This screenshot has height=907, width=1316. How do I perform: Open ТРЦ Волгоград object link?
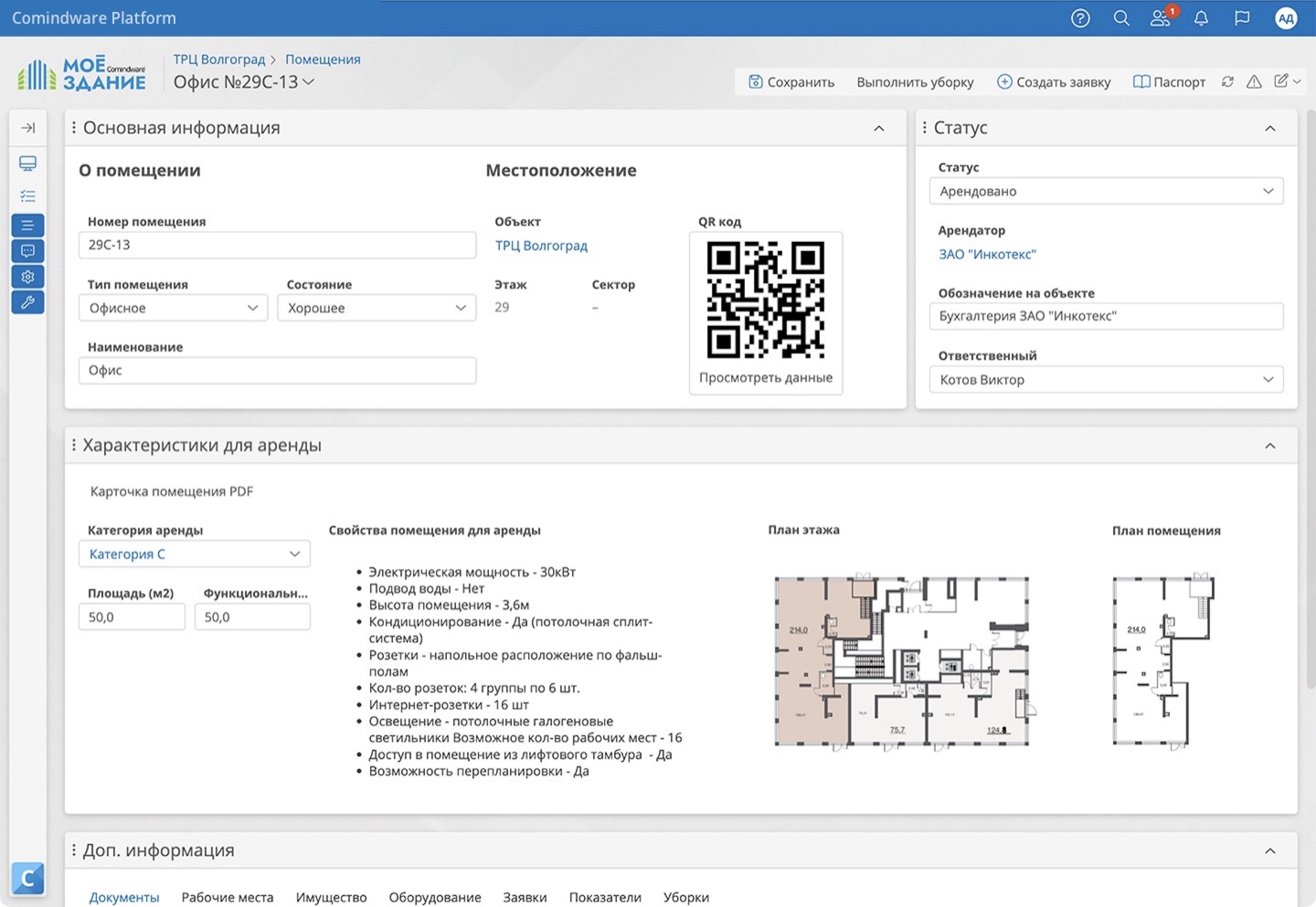click(x=541, y=246)
